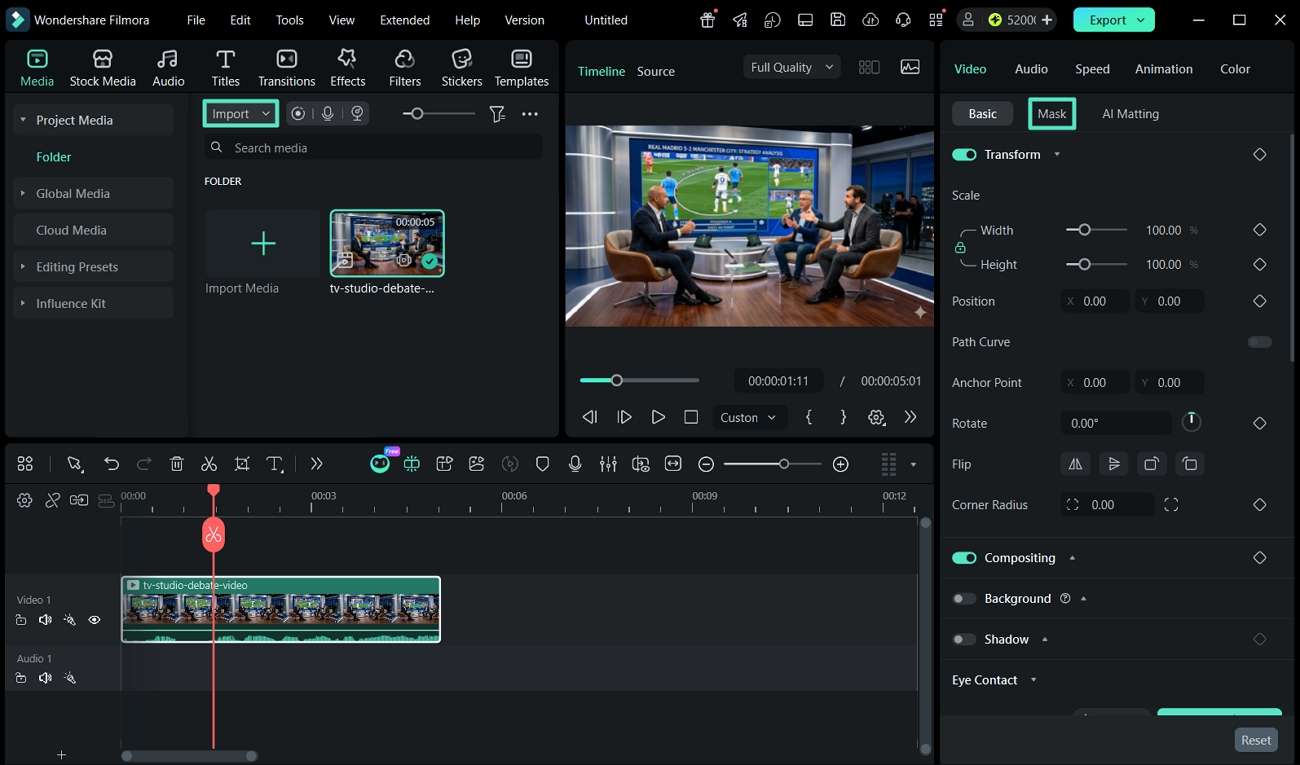Viewport: 1300px width, 765px height.
Task: Toggle the Transform switch
Action: [x=964, y=155]
